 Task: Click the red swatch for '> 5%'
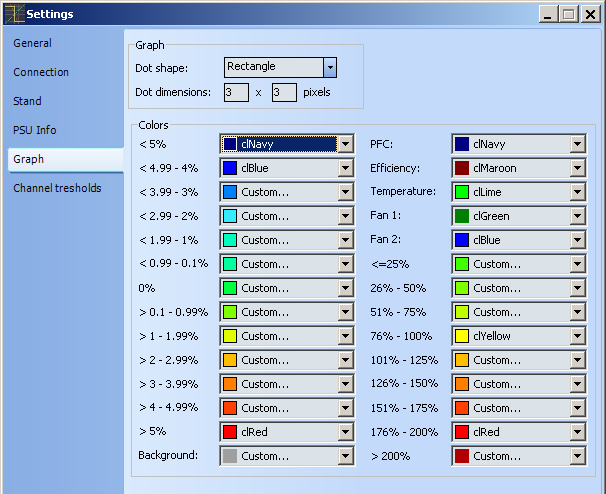coord(230,432)
